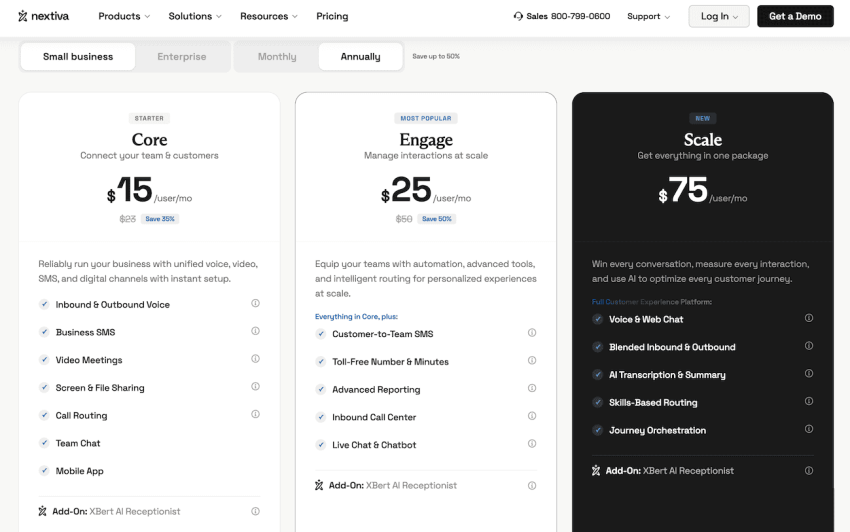850x532 pixels.
Task: Show info for Advanced Reporting
Action: tap(532, 388)
